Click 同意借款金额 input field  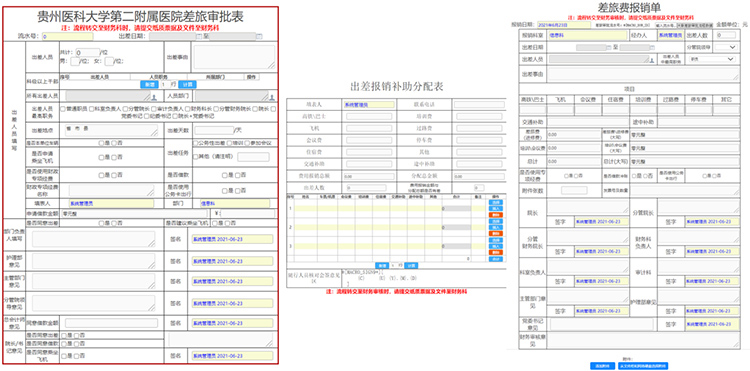click(x=111, y=323)
